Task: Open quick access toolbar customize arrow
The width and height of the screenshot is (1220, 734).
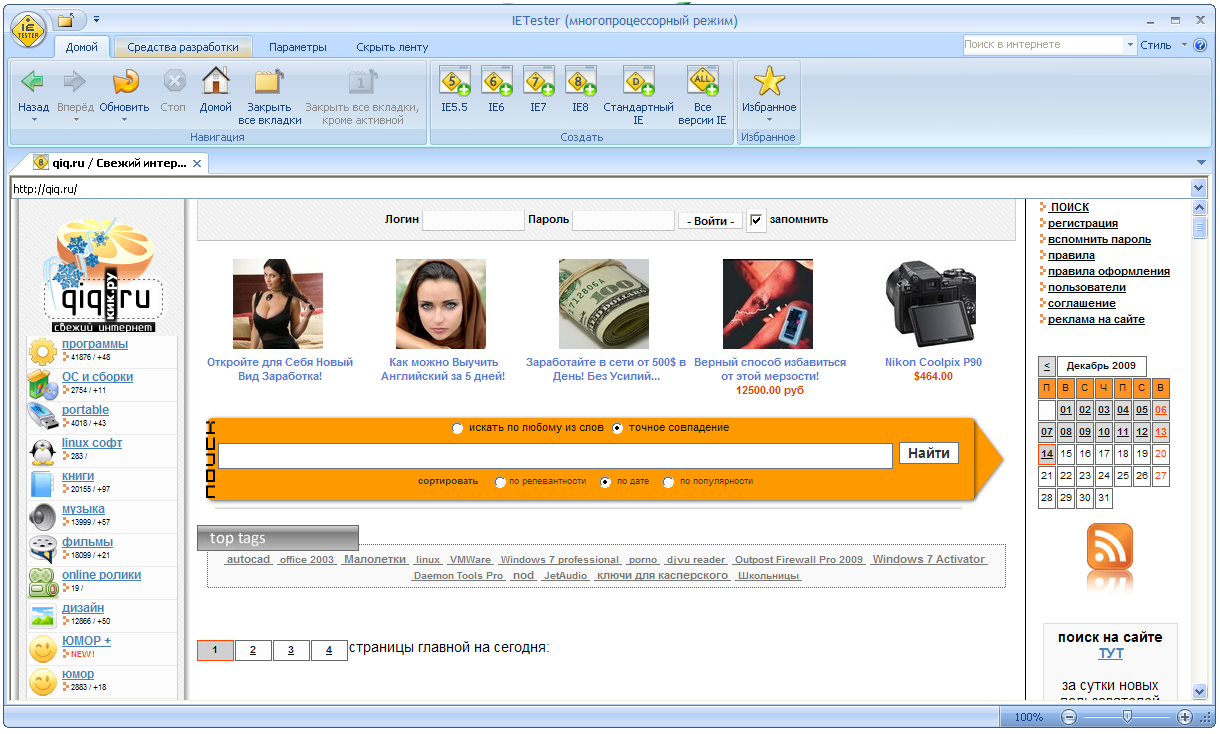Action: [96, 19]
